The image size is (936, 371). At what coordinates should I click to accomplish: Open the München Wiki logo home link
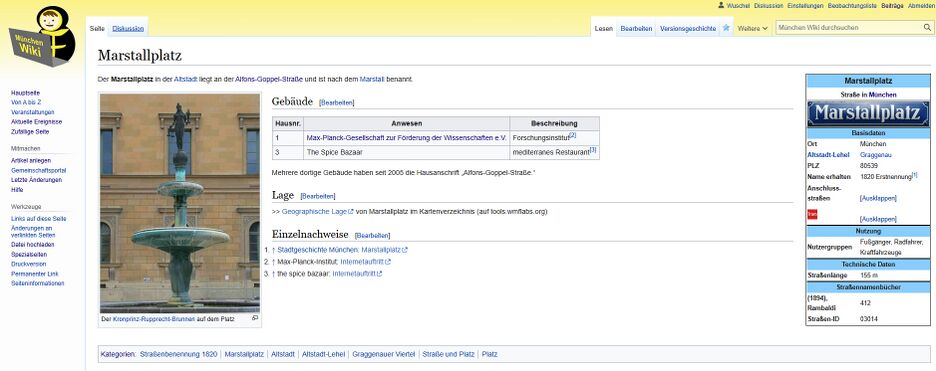[x=42, y=38]
